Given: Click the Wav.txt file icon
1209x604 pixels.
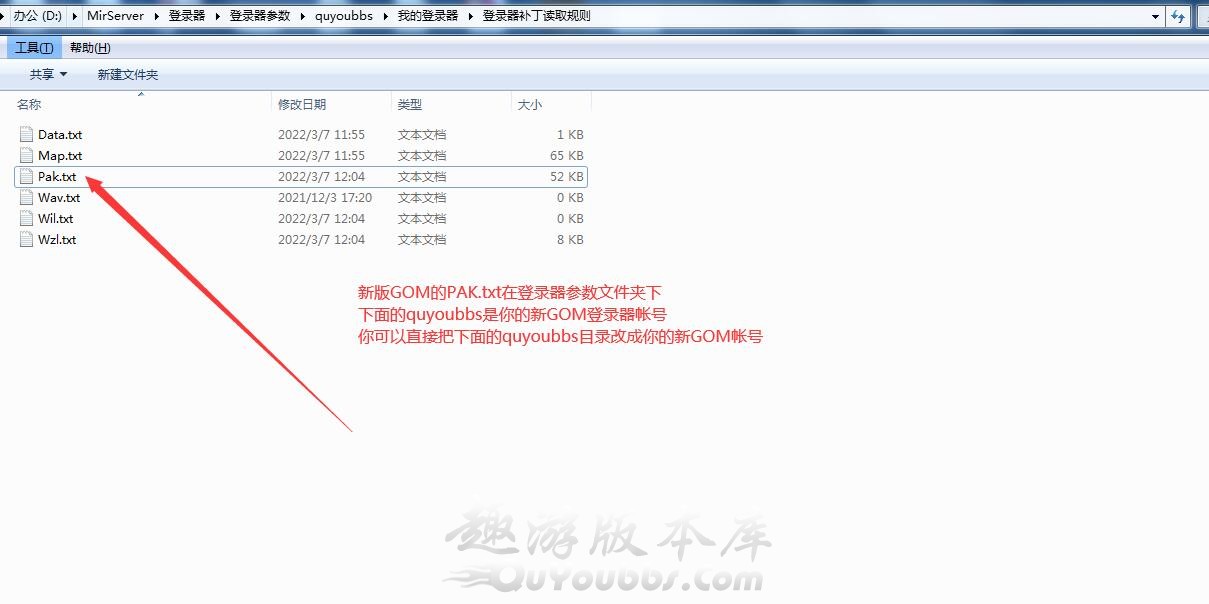Looking at the screenshot, I should pyautogui.click(x=26, y=197).
